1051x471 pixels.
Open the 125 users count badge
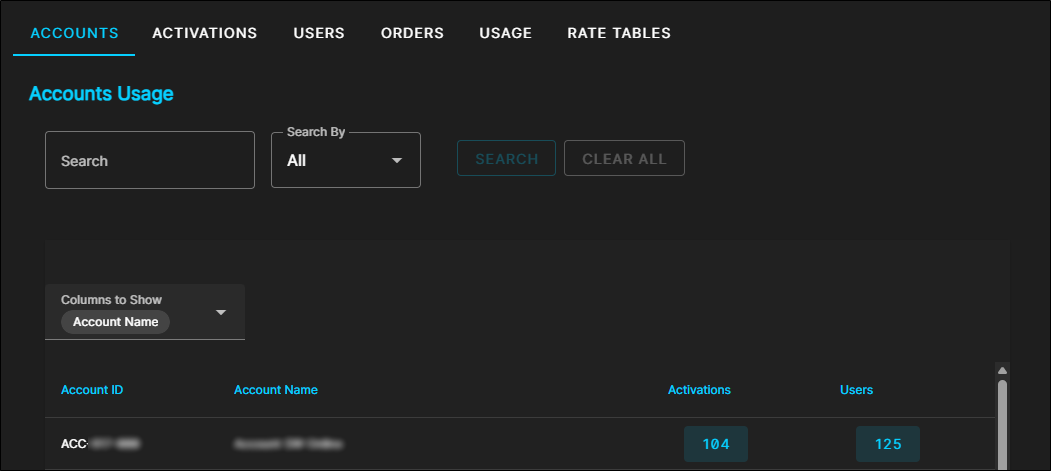click(888, 444)
